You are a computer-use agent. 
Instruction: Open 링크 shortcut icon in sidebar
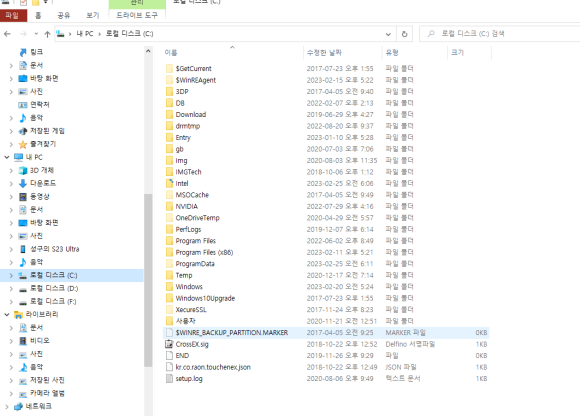pos(23,52)
